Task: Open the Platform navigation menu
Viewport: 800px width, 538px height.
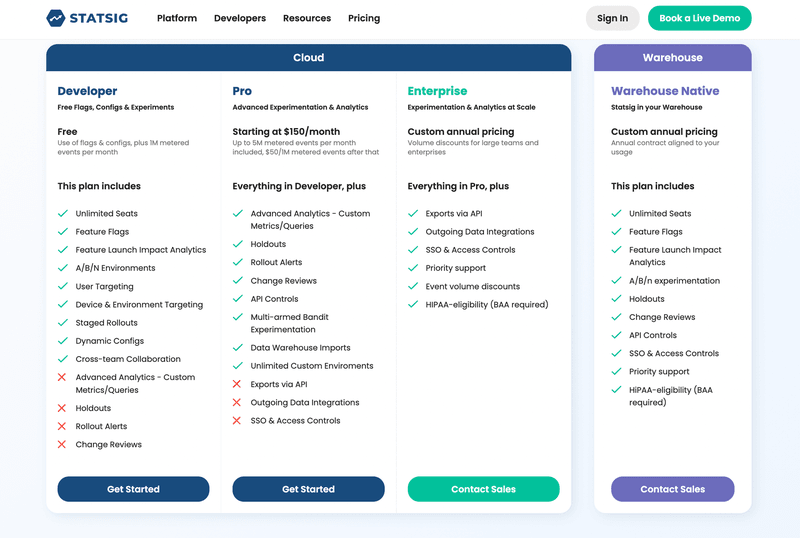Action: click(177, 18)
